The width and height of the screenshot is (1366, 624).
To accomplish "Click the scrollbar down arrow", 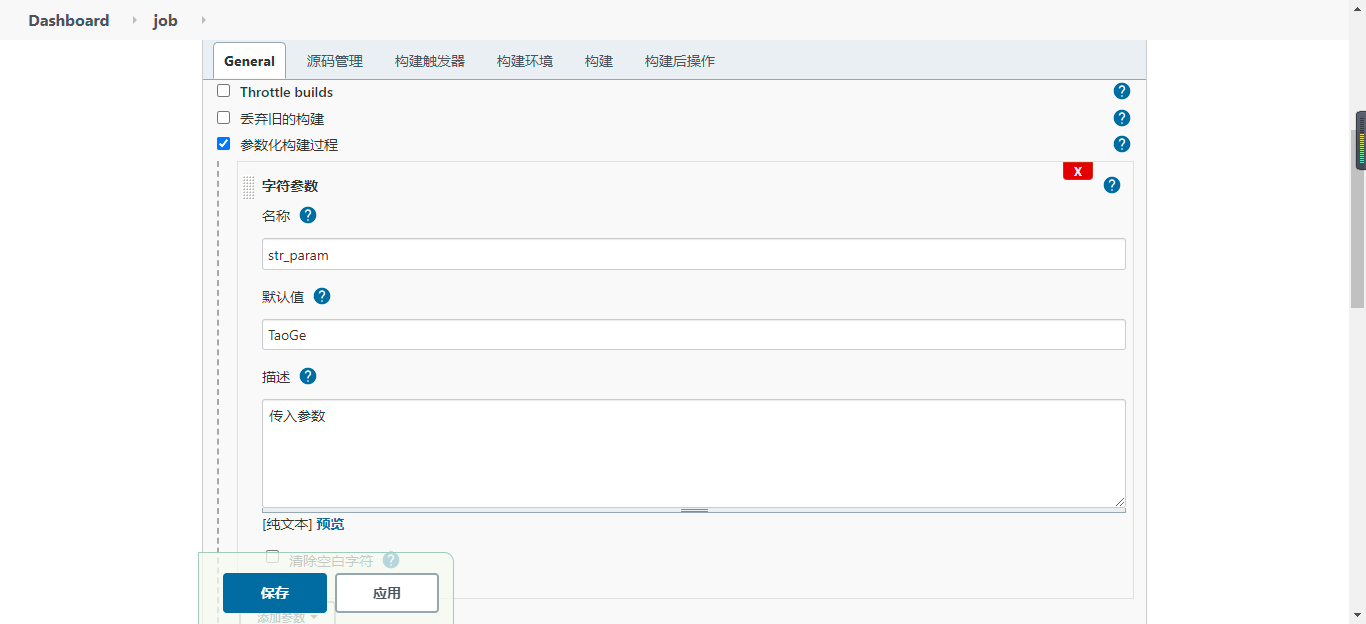I will [x=1358, y=614].
